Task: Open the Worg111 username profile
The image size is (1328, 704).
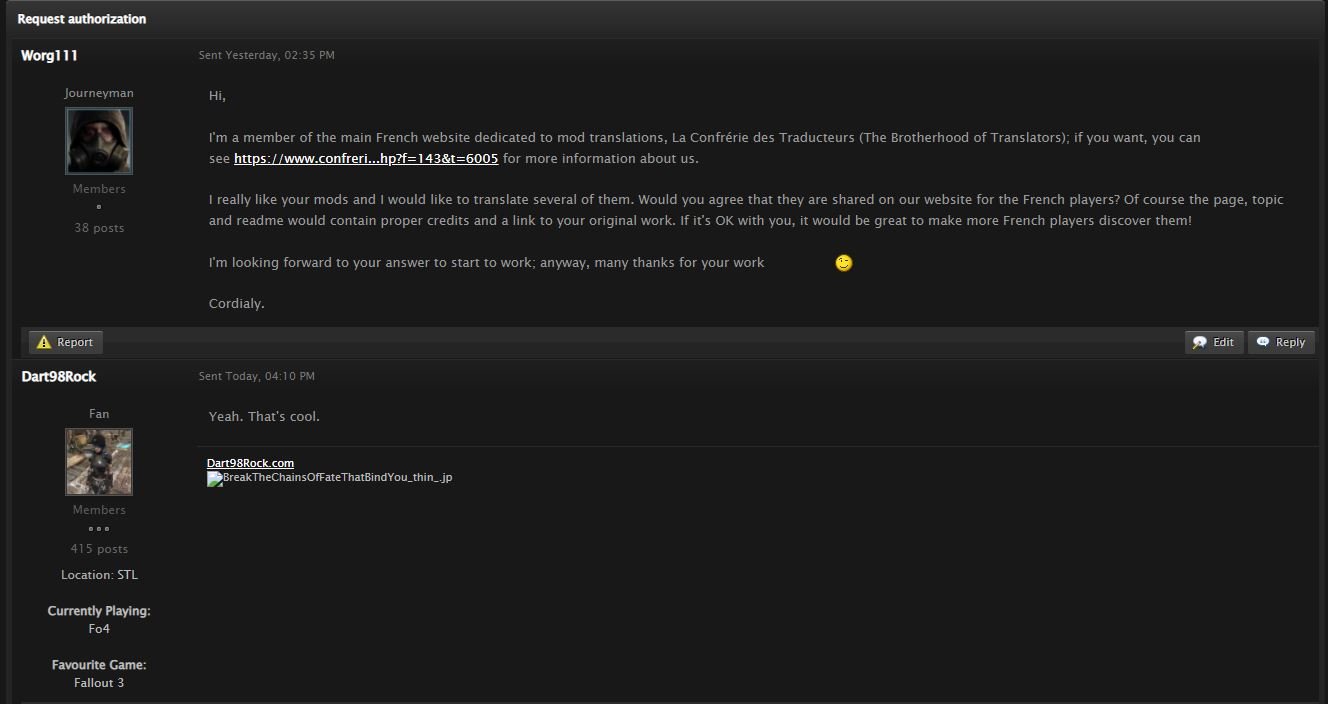Action: pos(49,56)
